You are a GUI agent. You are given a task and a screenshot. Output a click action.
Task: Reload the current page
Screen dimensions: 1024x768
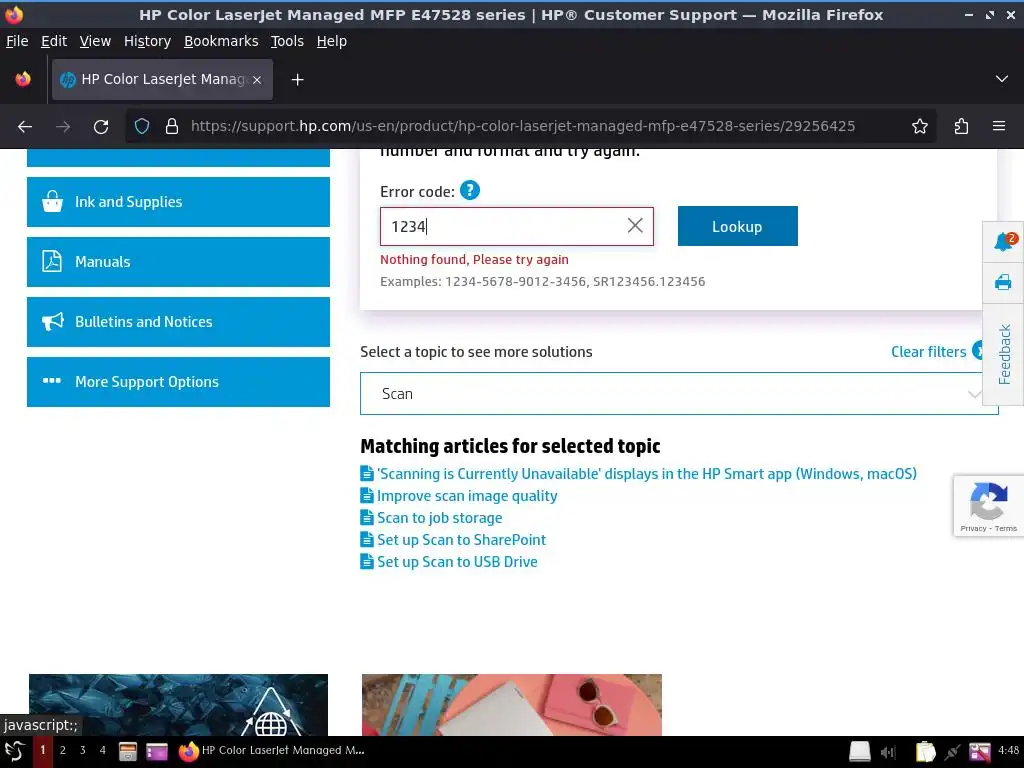coord(101,126)
